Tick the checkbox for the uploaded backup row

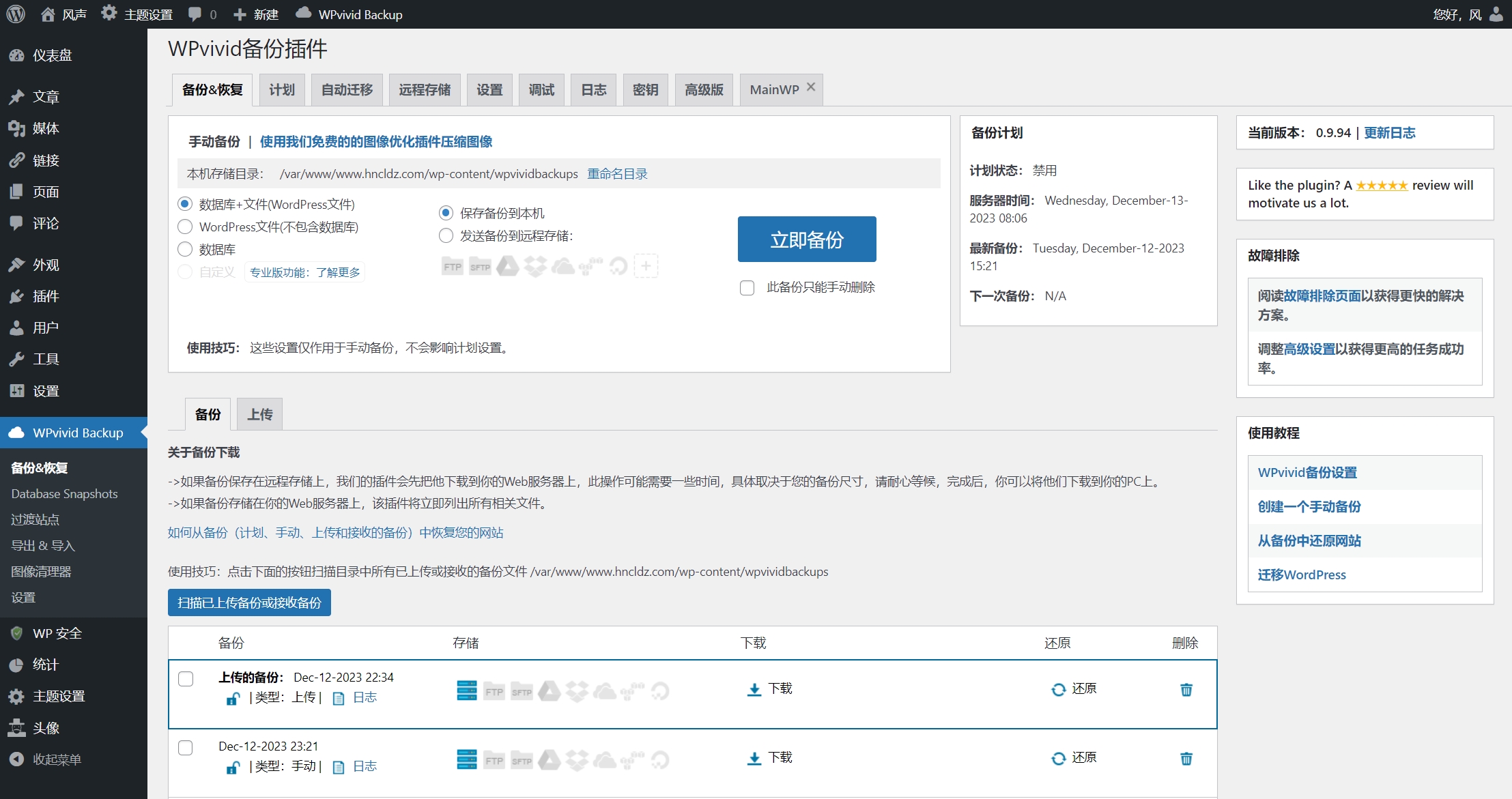[x=186, y=679]
